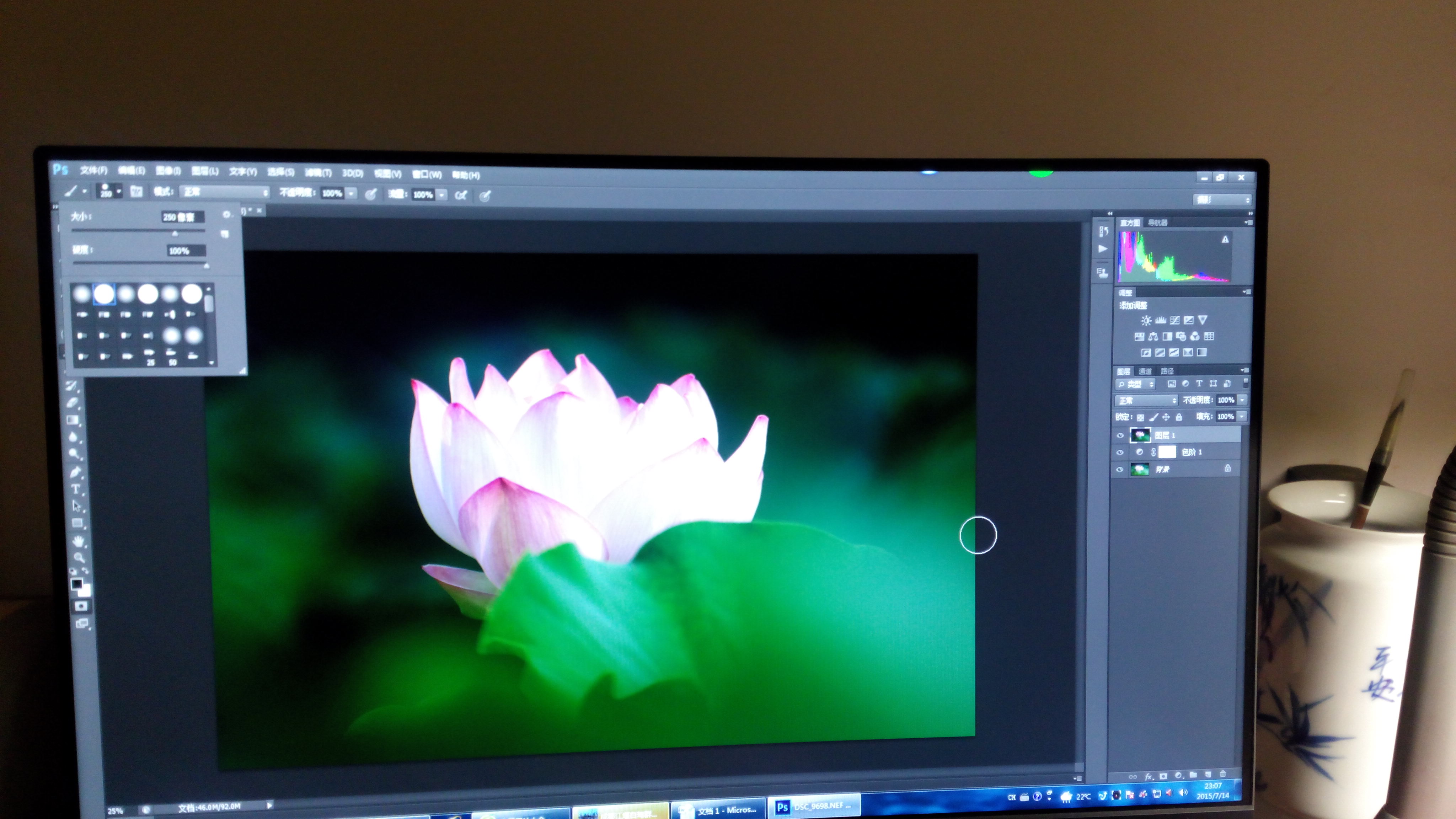The width and height of the screenshot is (1456, 819).
Task: Open the layer opacity 100% dropdown arrow
Action: pyautogui.click(x=1242, y=400)
